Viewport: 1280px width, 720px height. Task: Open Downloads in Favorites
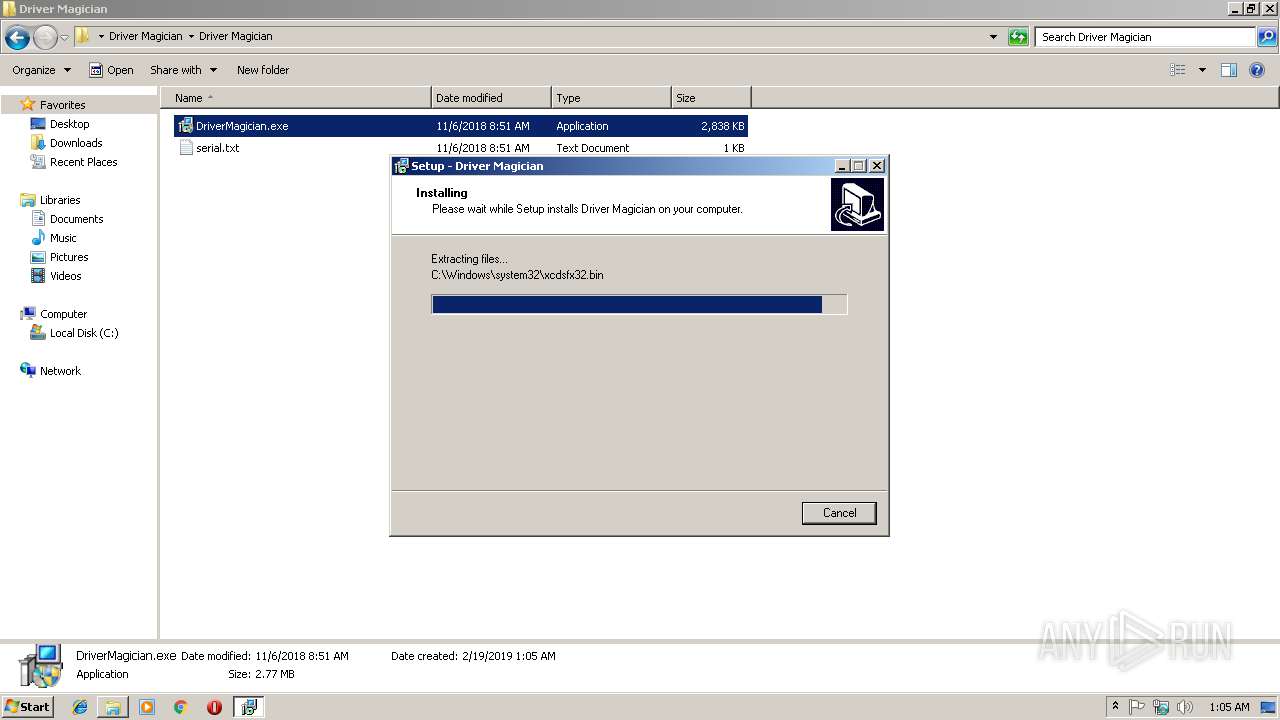coord(67,143)
